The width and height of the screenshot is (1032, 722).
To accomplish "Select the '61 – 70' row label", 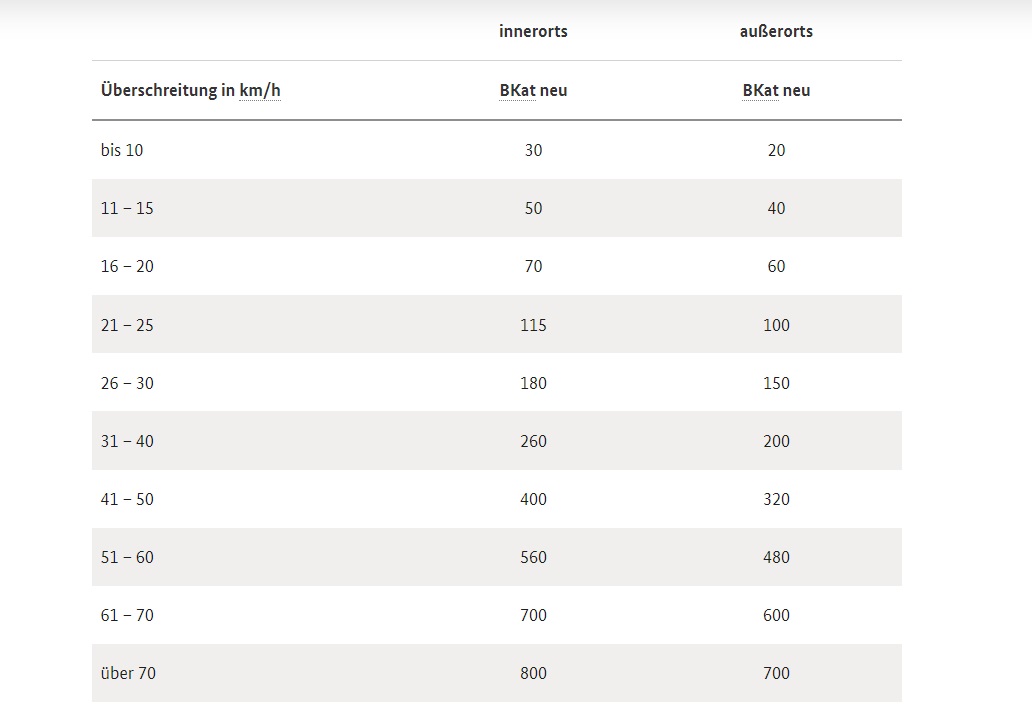I will click(127, 615).
